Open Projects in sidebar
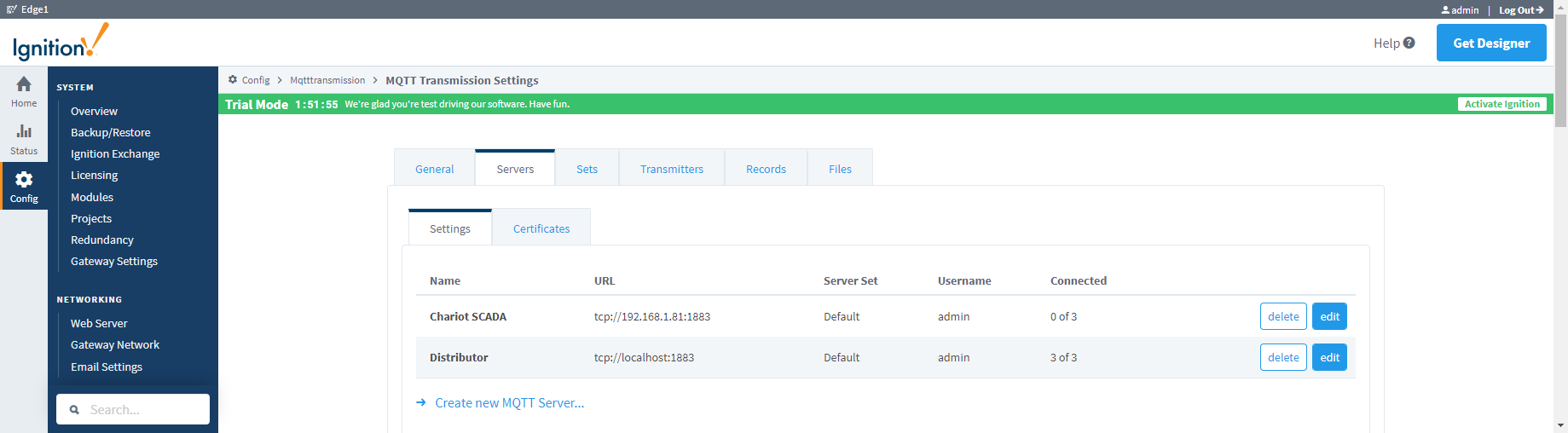1568x433 pixels. [91, 218]
